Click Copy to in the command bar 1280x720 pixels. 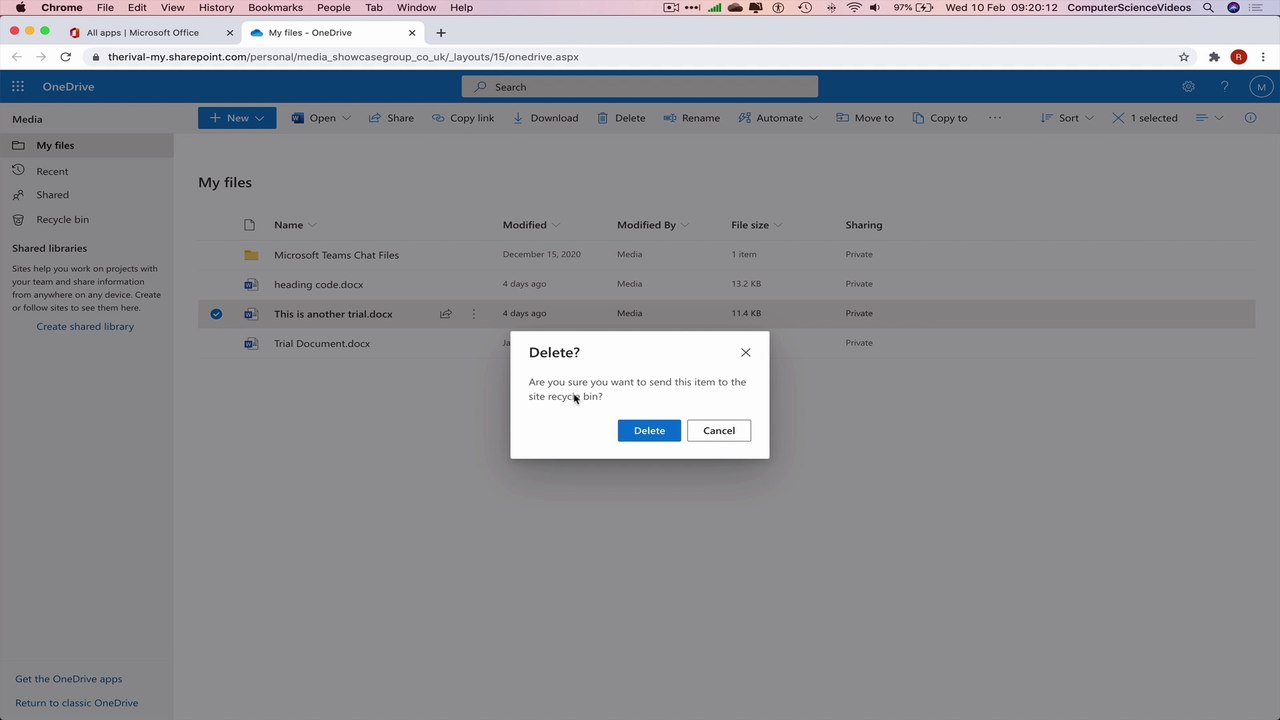[x=940, y=118]
